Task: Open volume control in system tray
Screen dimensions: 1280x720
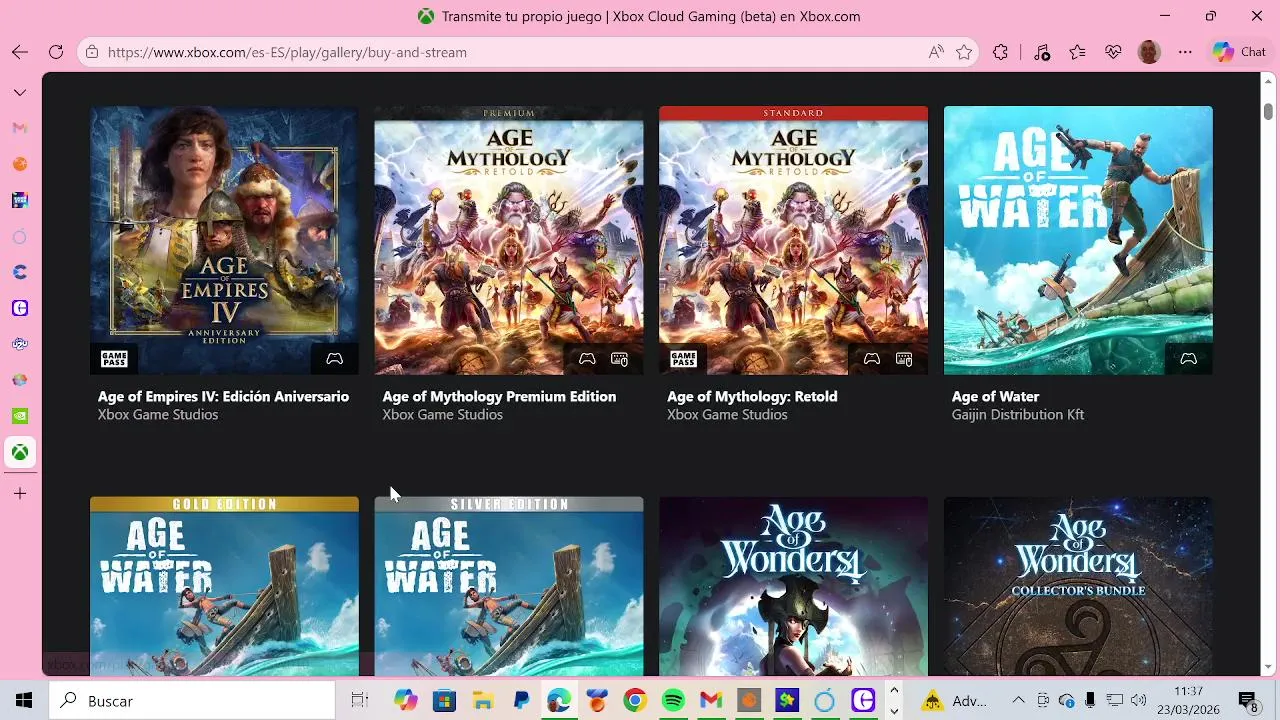Action: 1138,701
